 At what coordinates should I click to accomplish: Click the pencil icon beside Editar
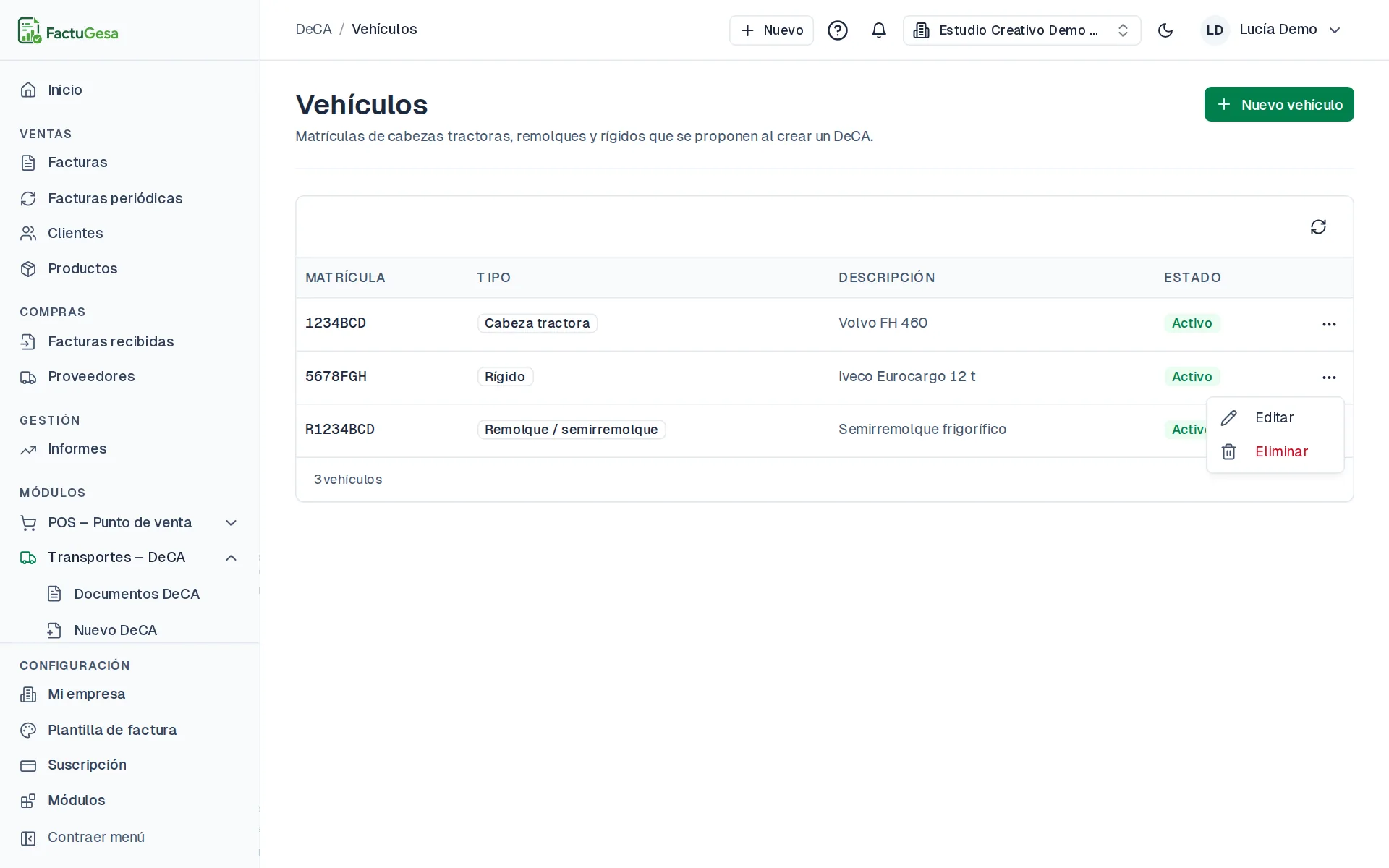click(x=1229, y=418)
